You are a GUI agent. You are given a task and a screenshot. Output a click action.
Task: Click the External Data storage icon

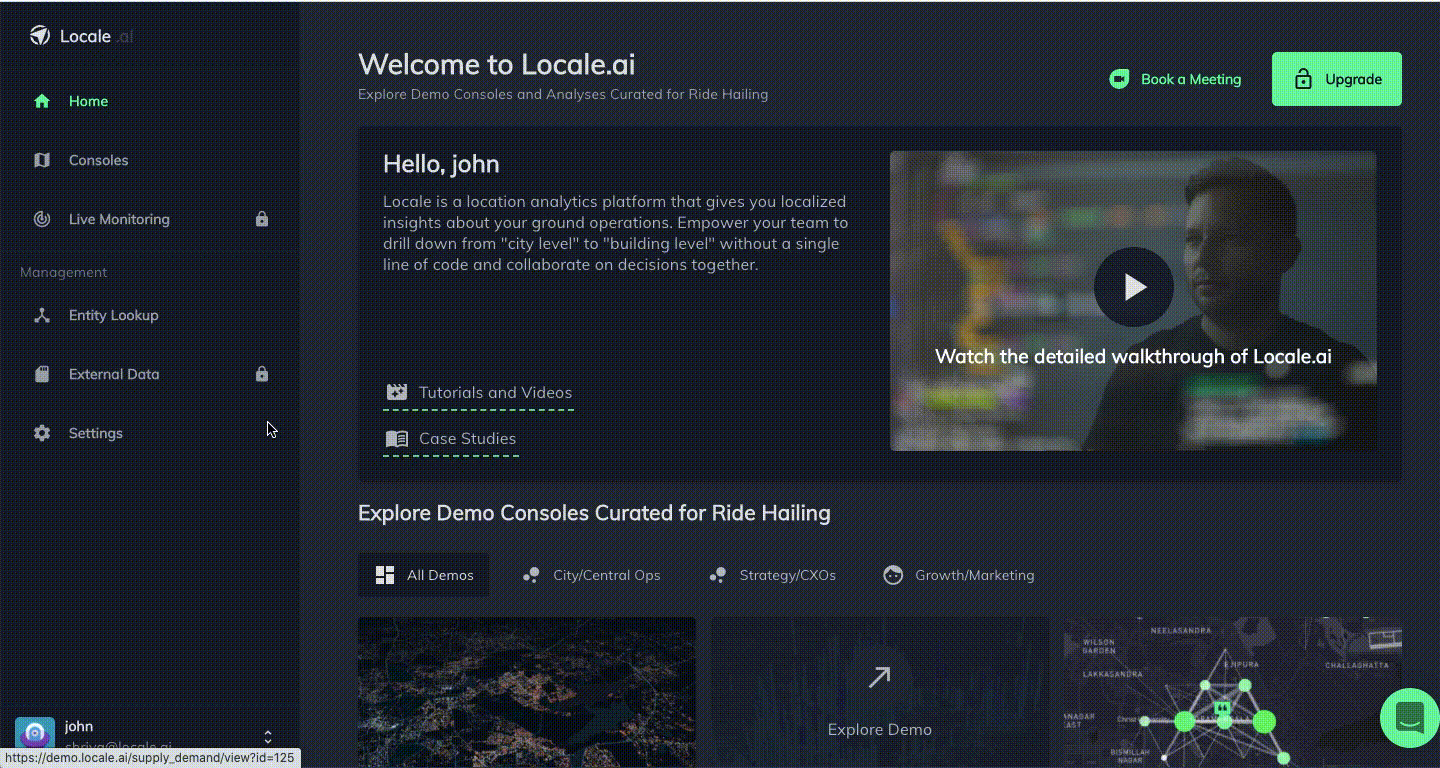(42, 374)
